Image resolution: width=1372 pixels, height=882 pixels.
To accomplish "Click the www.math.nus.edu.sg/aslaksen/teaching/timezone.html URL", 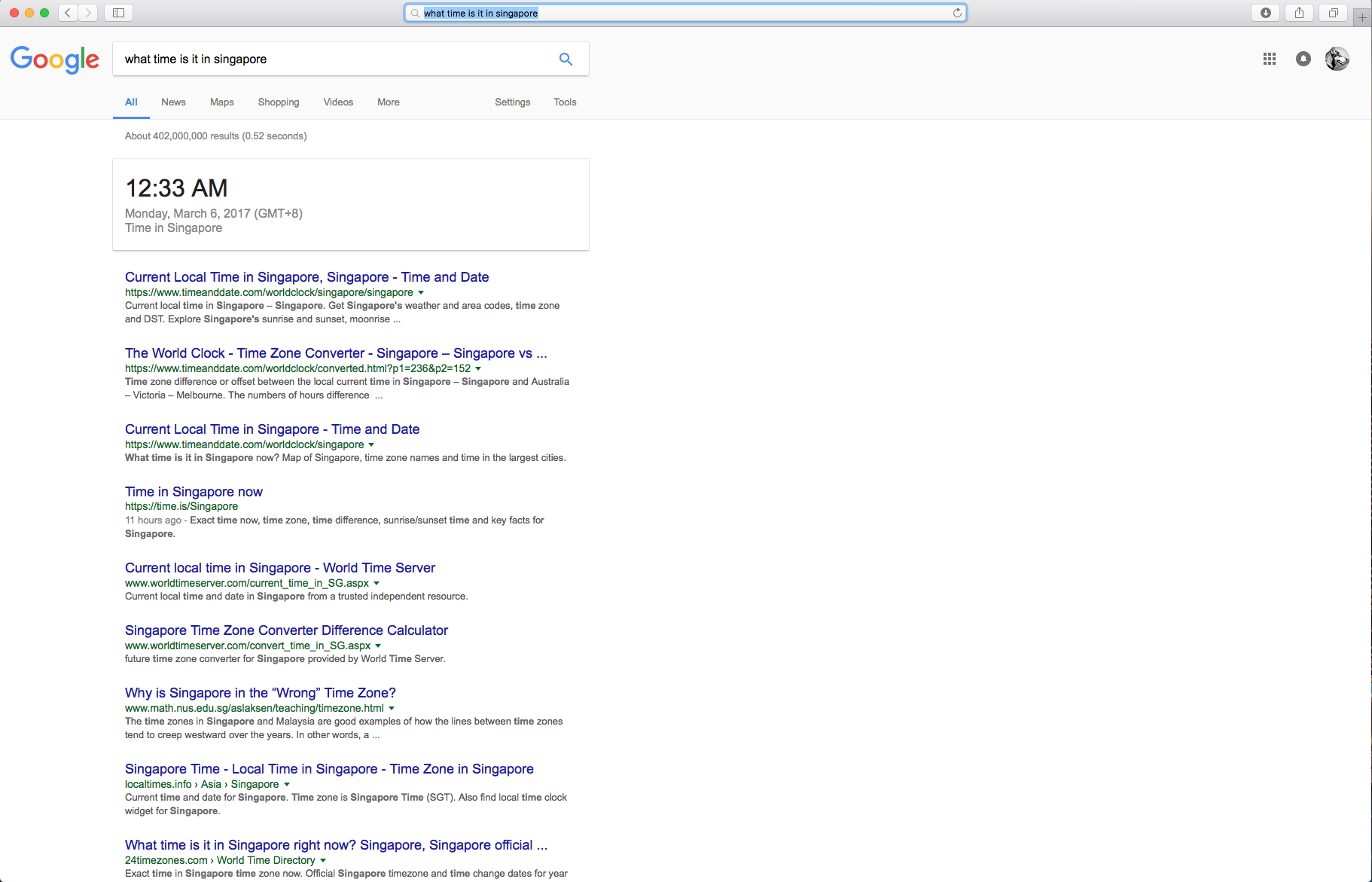I will 255,708.
